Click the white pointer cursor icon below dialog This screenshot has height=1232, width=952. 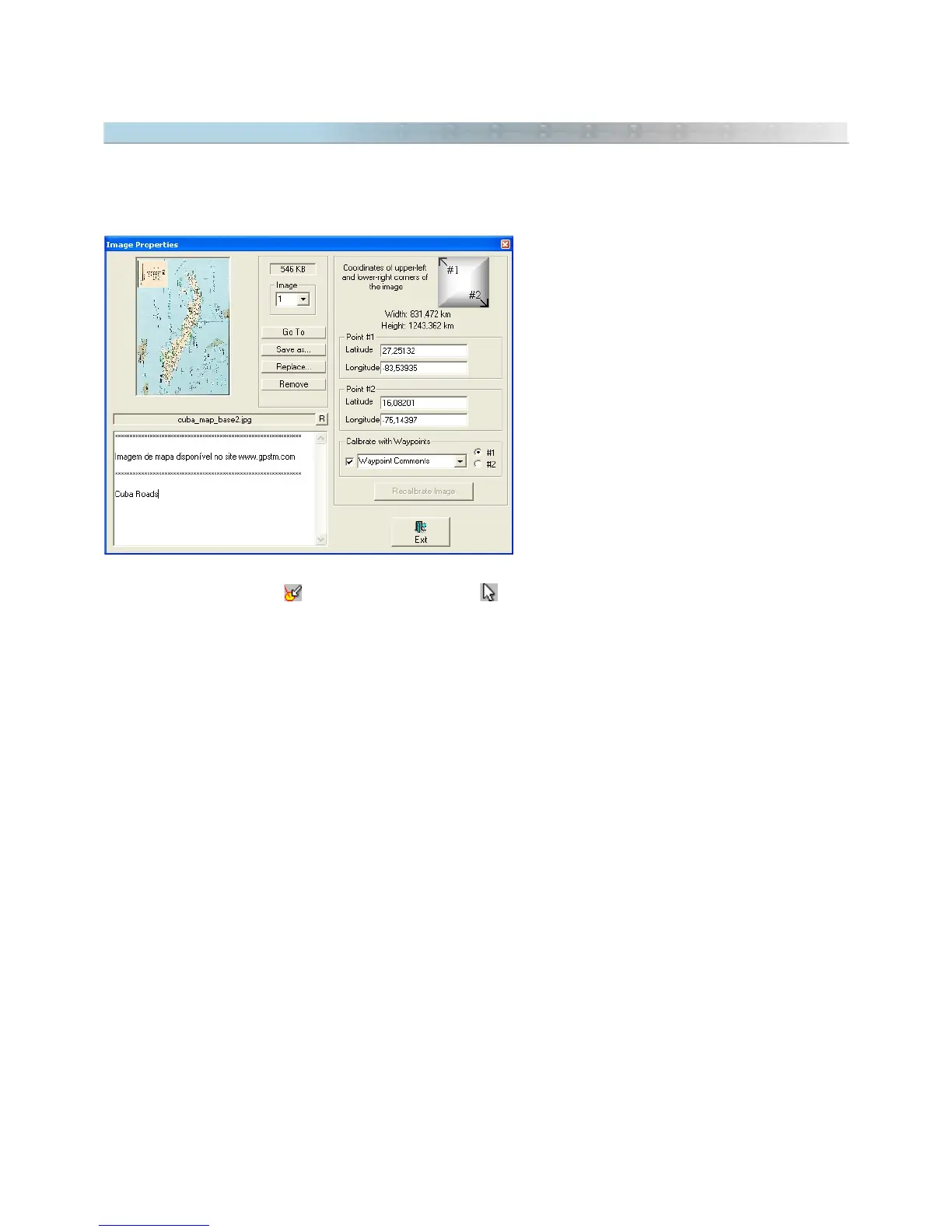tap(488, 593)
